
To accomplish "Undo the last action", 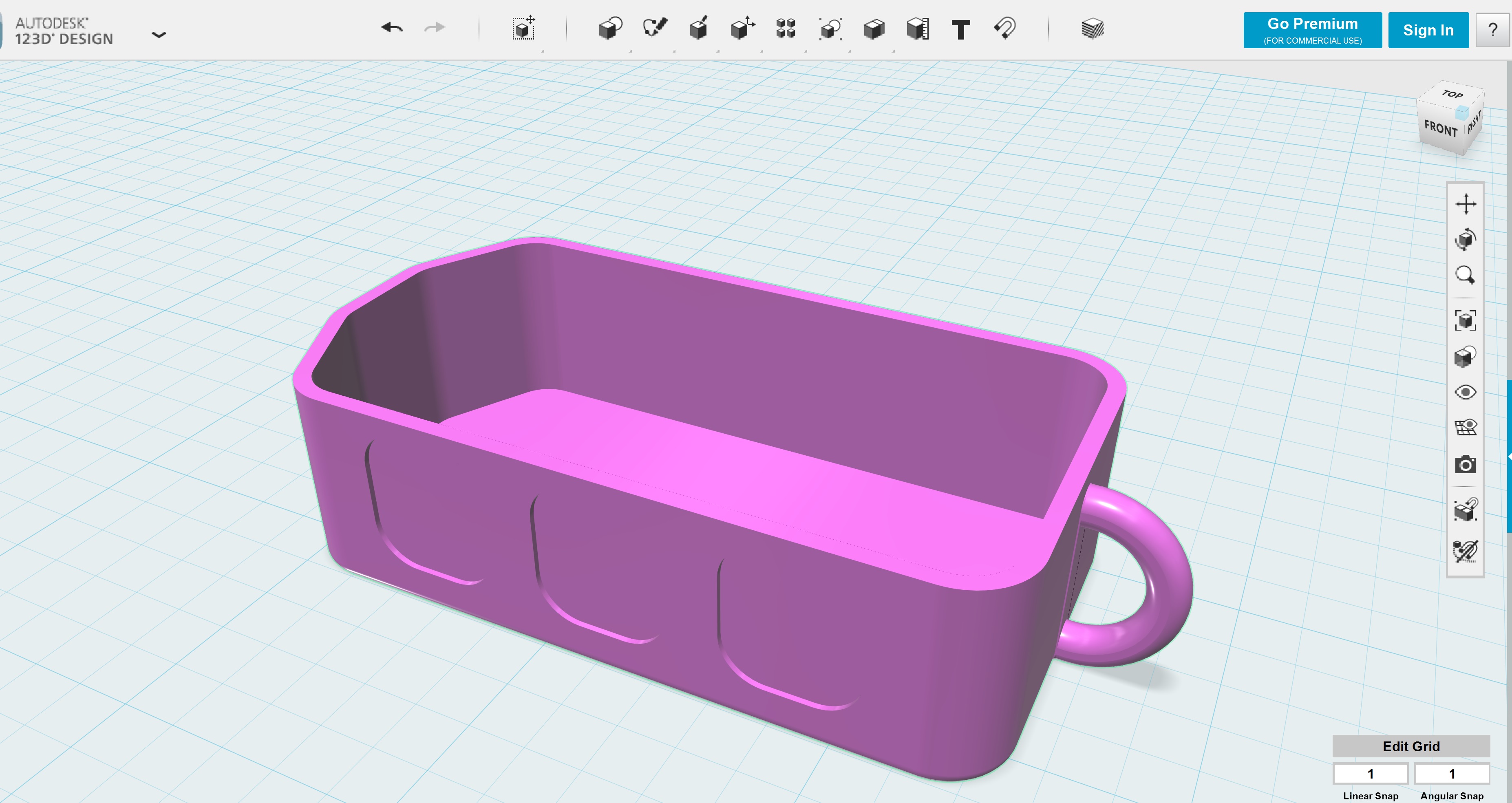I will pyautogui.click(x=392, y=28).
